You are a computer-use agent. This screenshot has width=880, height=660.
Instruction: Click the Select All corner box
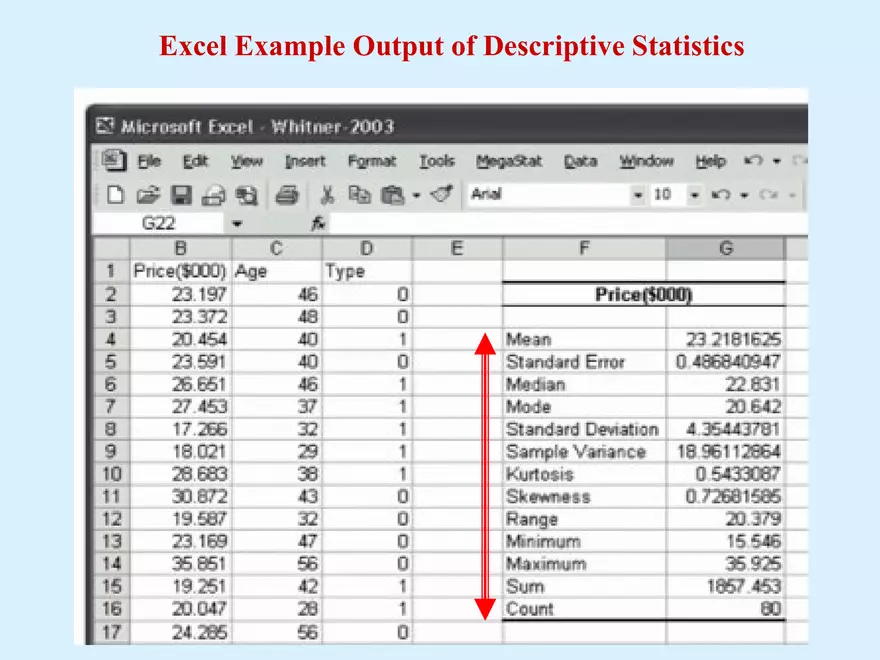111,248
